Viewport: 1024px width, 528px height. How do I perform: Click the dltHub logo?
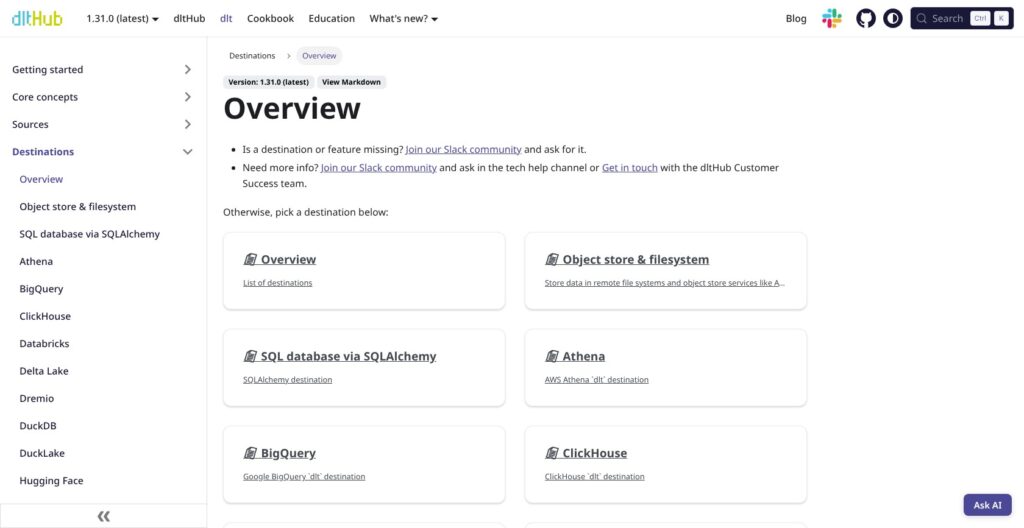pos(37,18)
